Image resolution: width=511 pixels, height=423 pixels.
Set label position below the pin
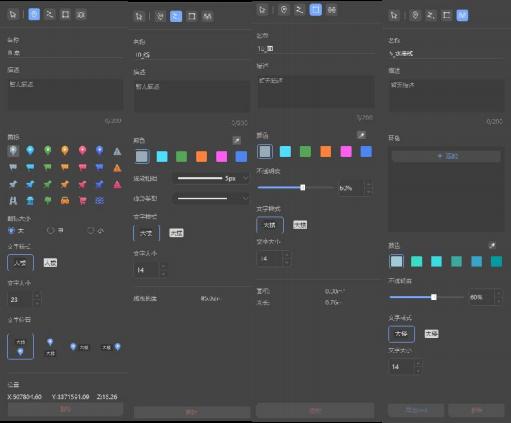click(50, 347)
